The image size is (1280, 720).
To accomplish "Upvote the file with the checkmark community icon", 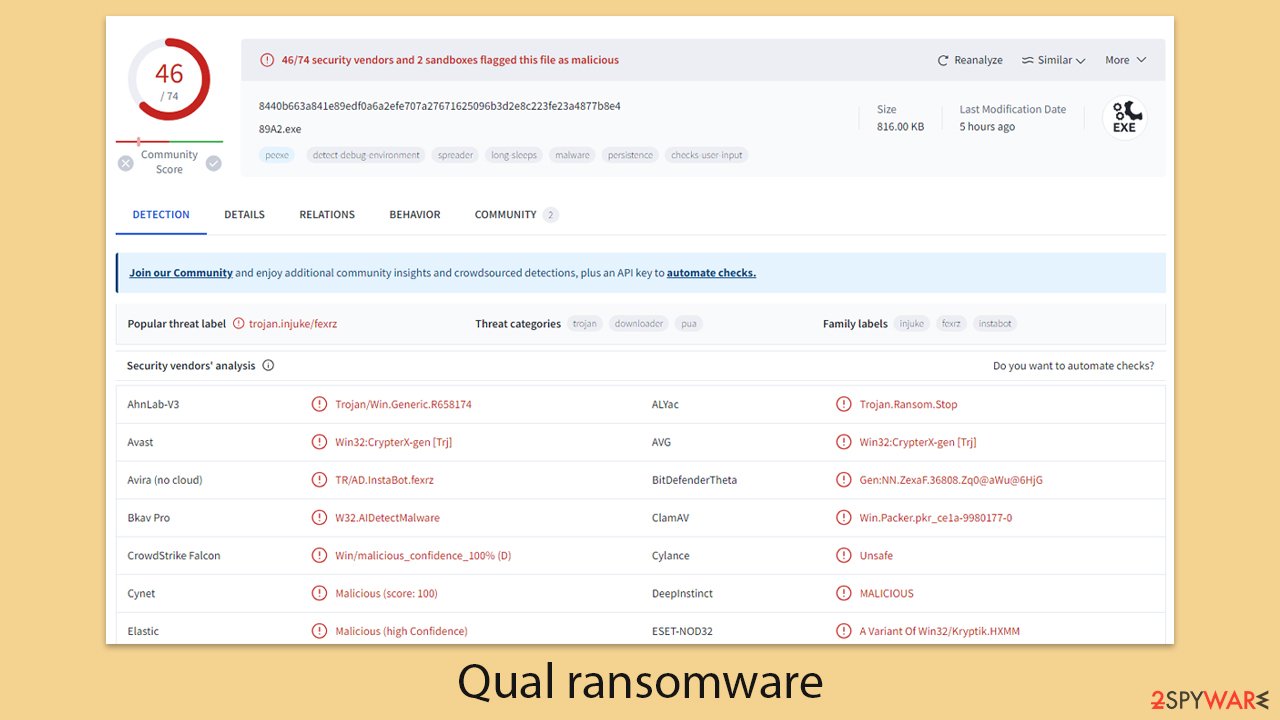I will pos(213,162).
